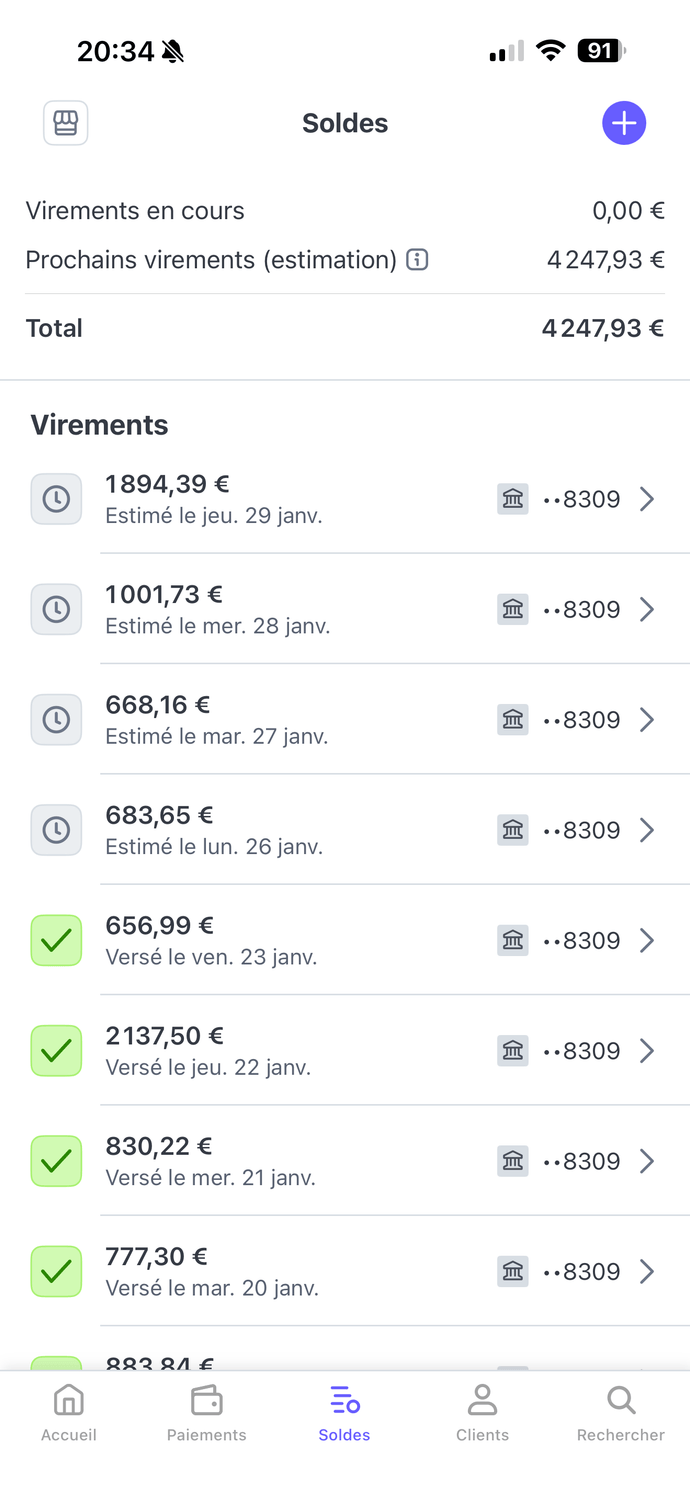The height and width of the screenshot is (1500, 690).
Task: Tap green checkmark for 656,99 € payout
Action: pos(56,941)
